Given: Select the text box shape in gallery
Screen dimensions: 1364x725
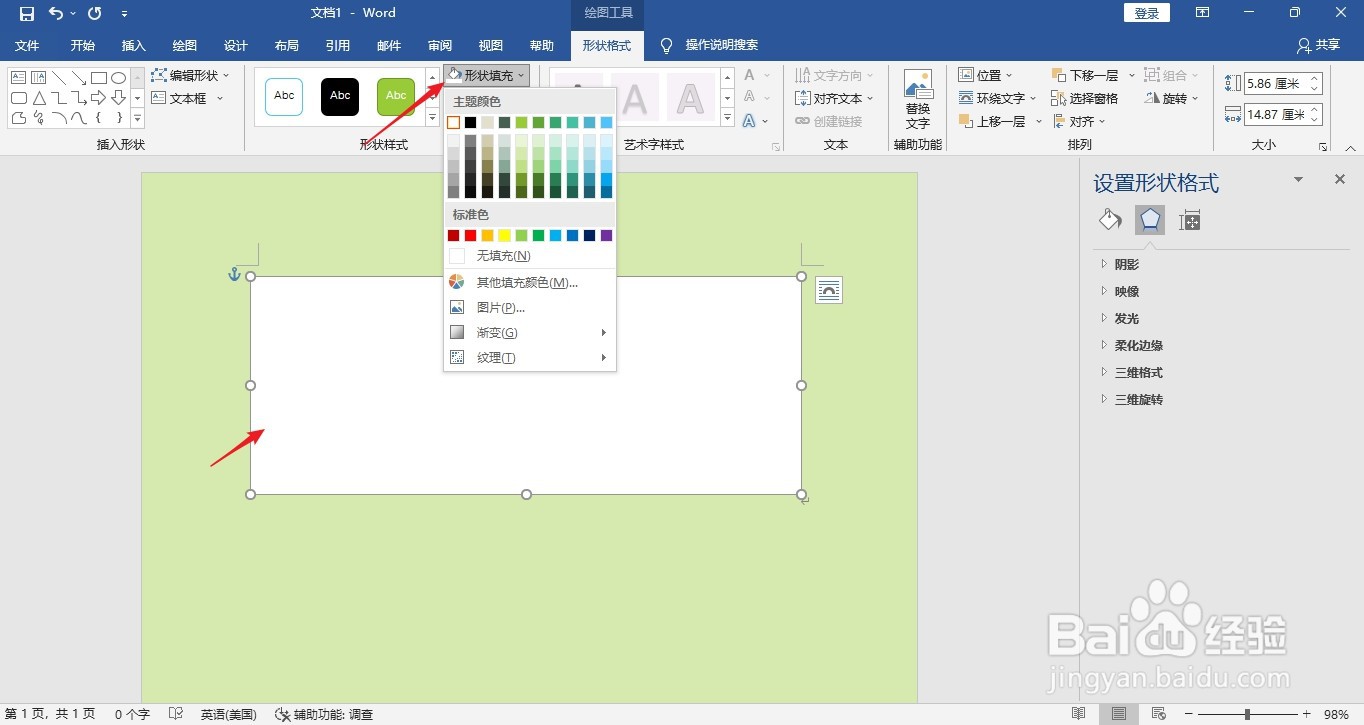Looking at the screenshot, I should click(18, 77).
